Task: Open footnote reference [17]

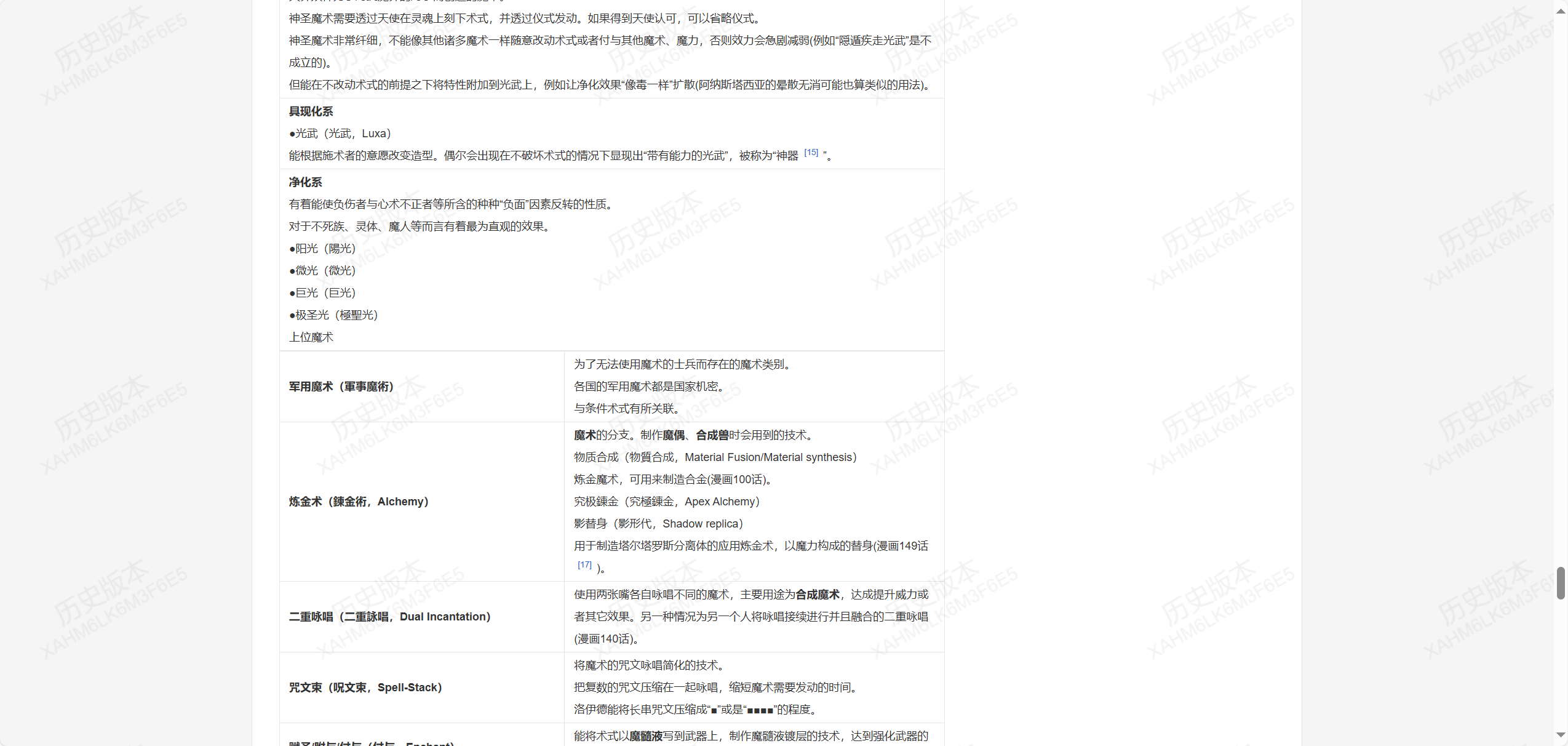Action: point(584,565)
